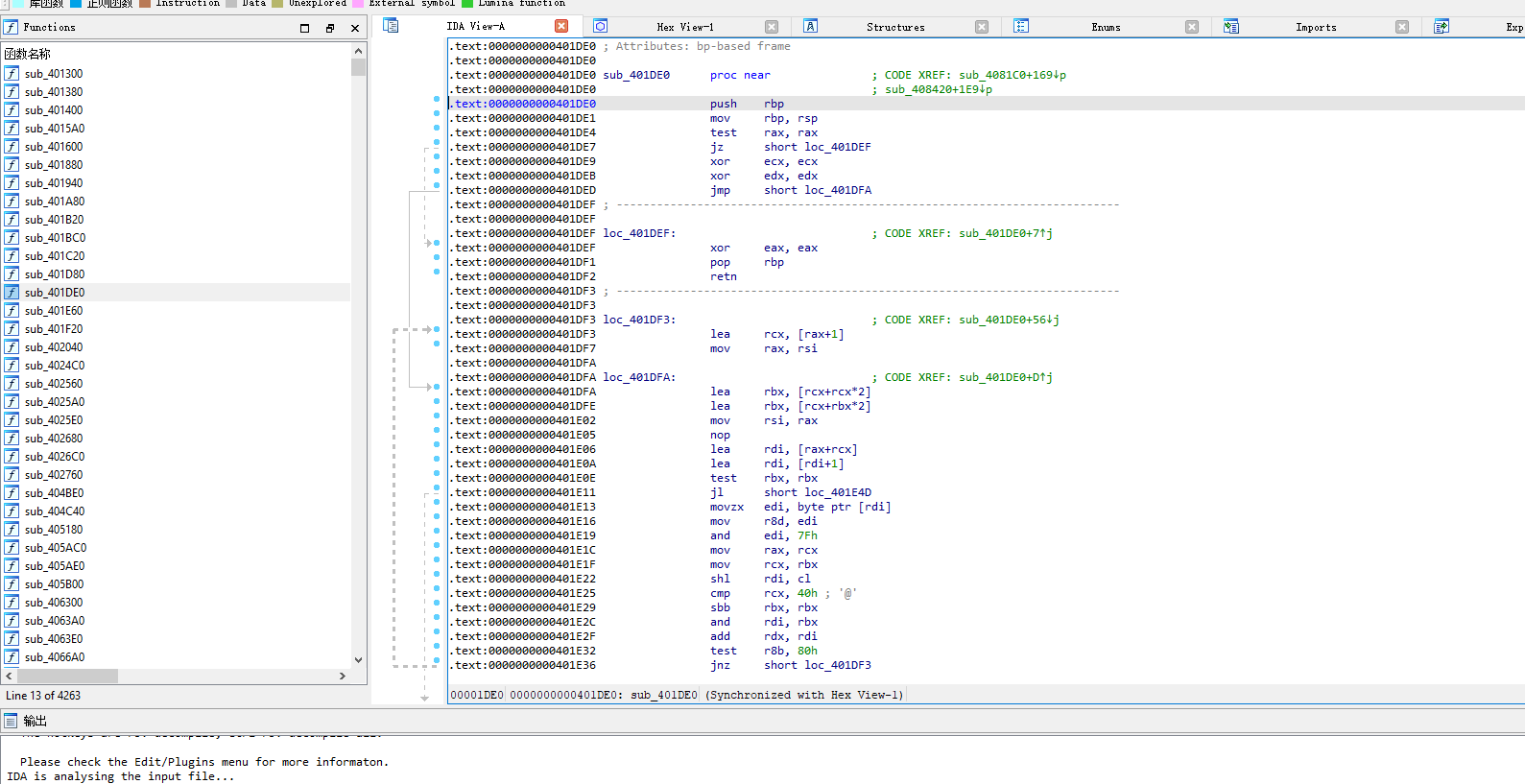
Task: Click function icon beside sub_402040
Action: click(x=12, y=346)
